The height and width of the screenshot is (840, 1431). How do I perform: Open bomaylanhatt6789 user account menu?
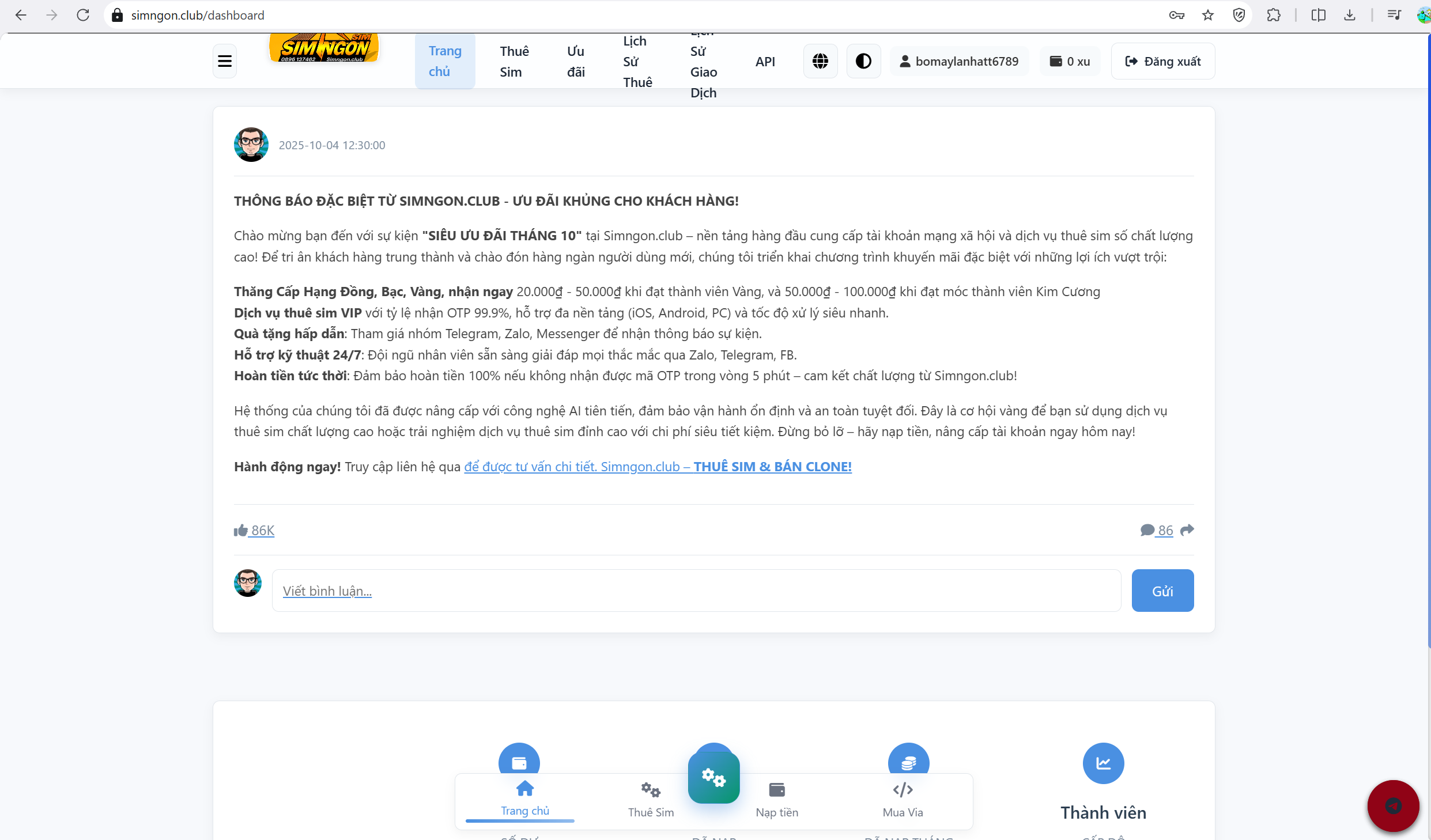point(959,61)
